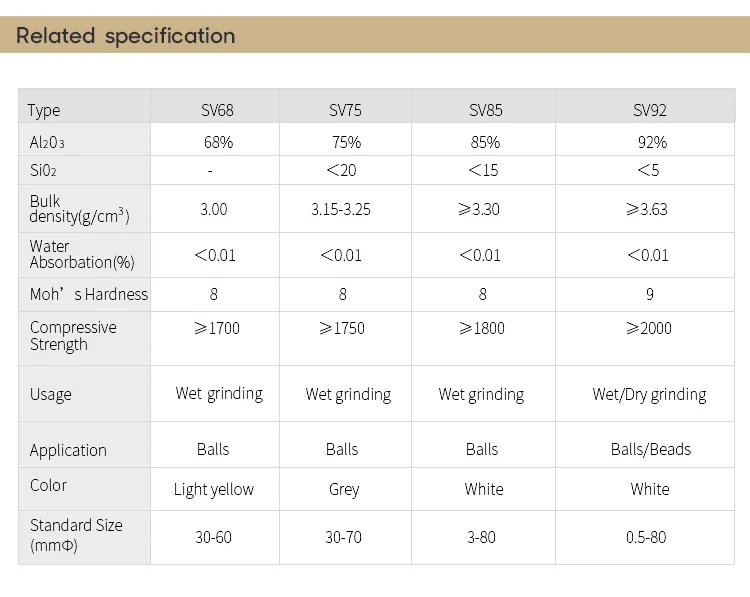Viewport: 750px width, 597px height.
Task: Click the Balls/Beads application cell
Action: click(650, 449)
